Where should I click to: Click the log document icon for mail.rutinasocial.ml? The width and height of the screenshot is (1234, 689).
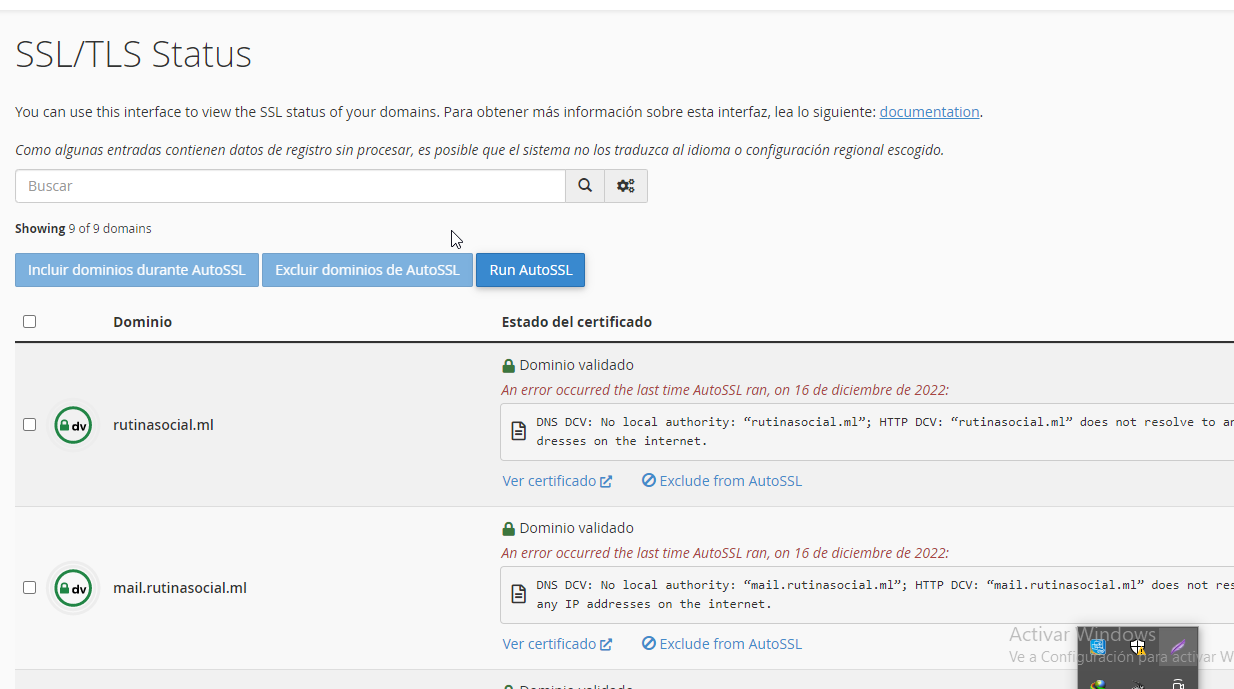point(519,594)
